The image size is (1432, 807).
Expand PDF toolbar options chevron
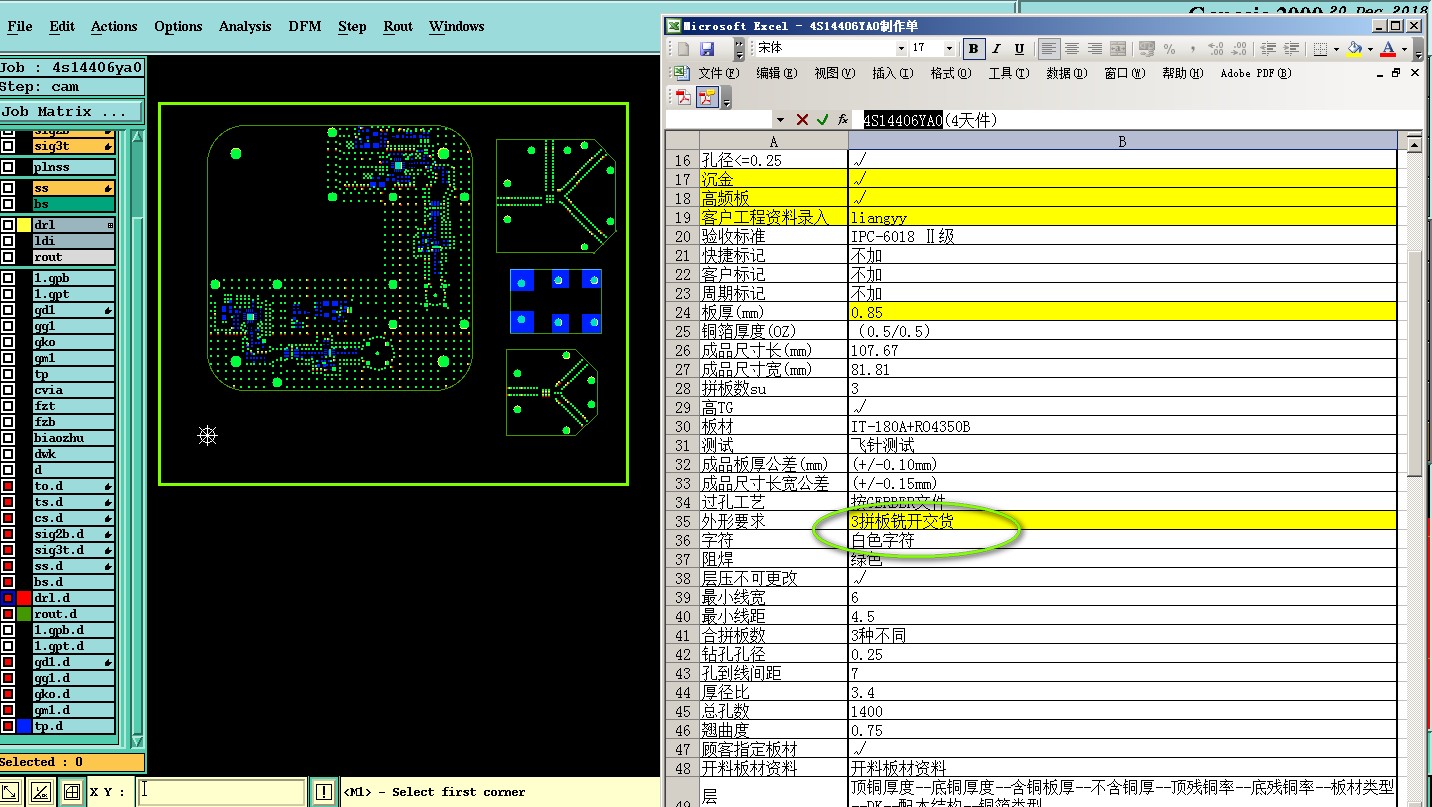(727, 98)
